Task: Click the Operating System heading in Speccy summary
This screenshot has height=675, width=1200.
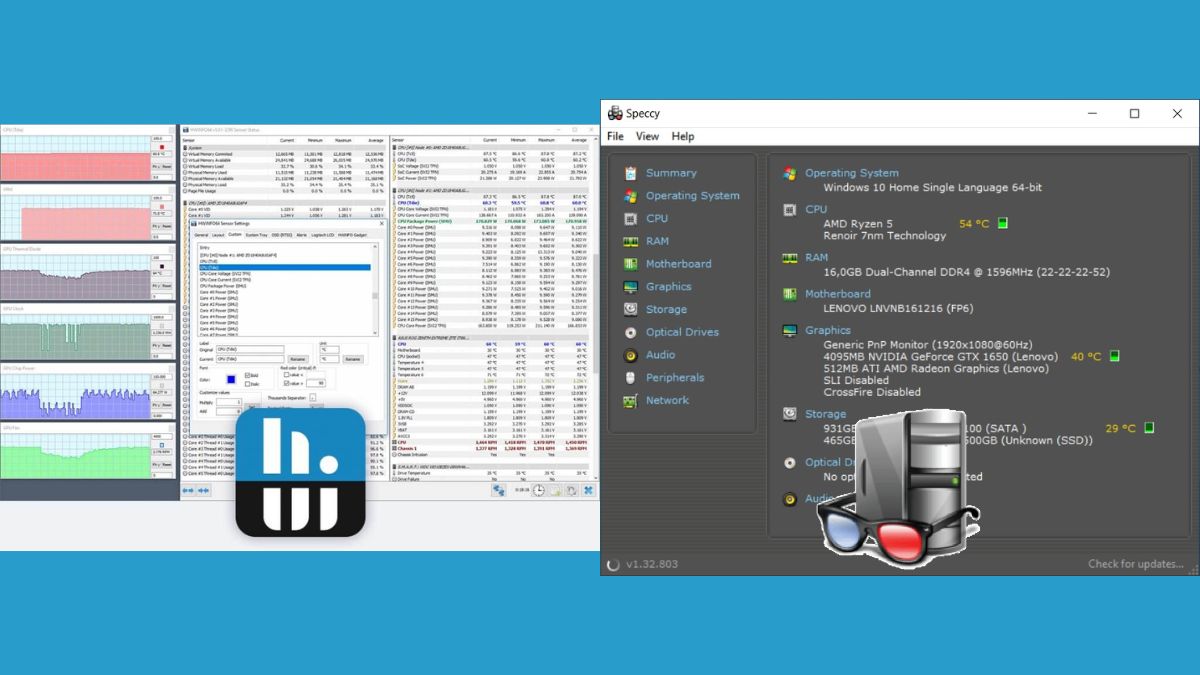Action: click(852, 173)
